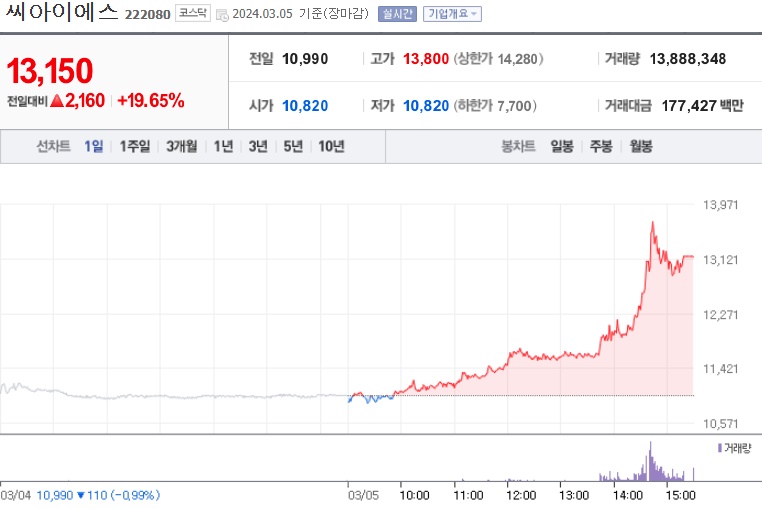Switch chart to 3개월 period
Image resolution: width=762 pixels, height=509 pixels.
pyautogui.click(x=182, y=146)
